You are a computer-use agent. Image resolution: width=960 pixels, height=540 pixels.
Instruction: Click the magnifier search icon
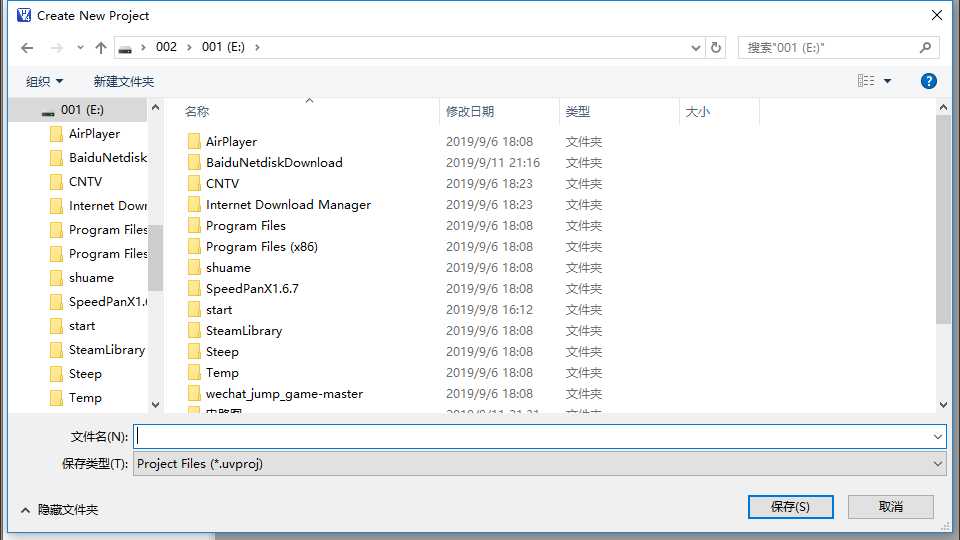click(926, 47)
